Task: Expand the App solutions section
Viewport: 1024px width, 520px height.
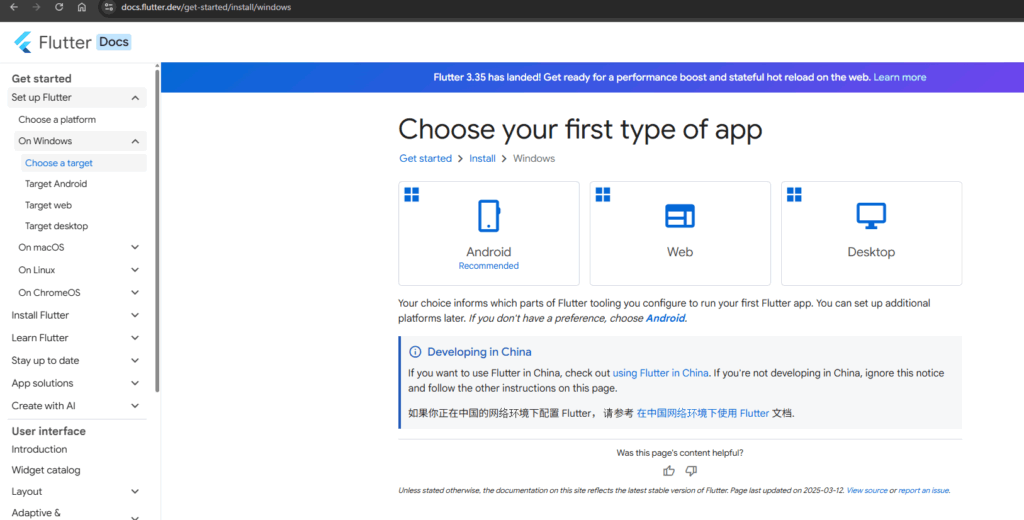Action: (135, 383)
